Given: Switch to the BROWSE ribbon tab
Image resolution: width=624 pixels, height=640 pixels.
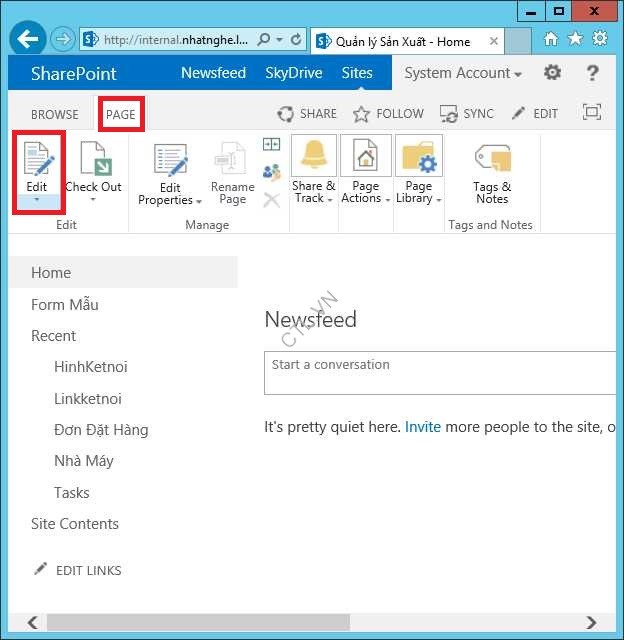Looking at the screenshot, I should click(x=55, y=114).
